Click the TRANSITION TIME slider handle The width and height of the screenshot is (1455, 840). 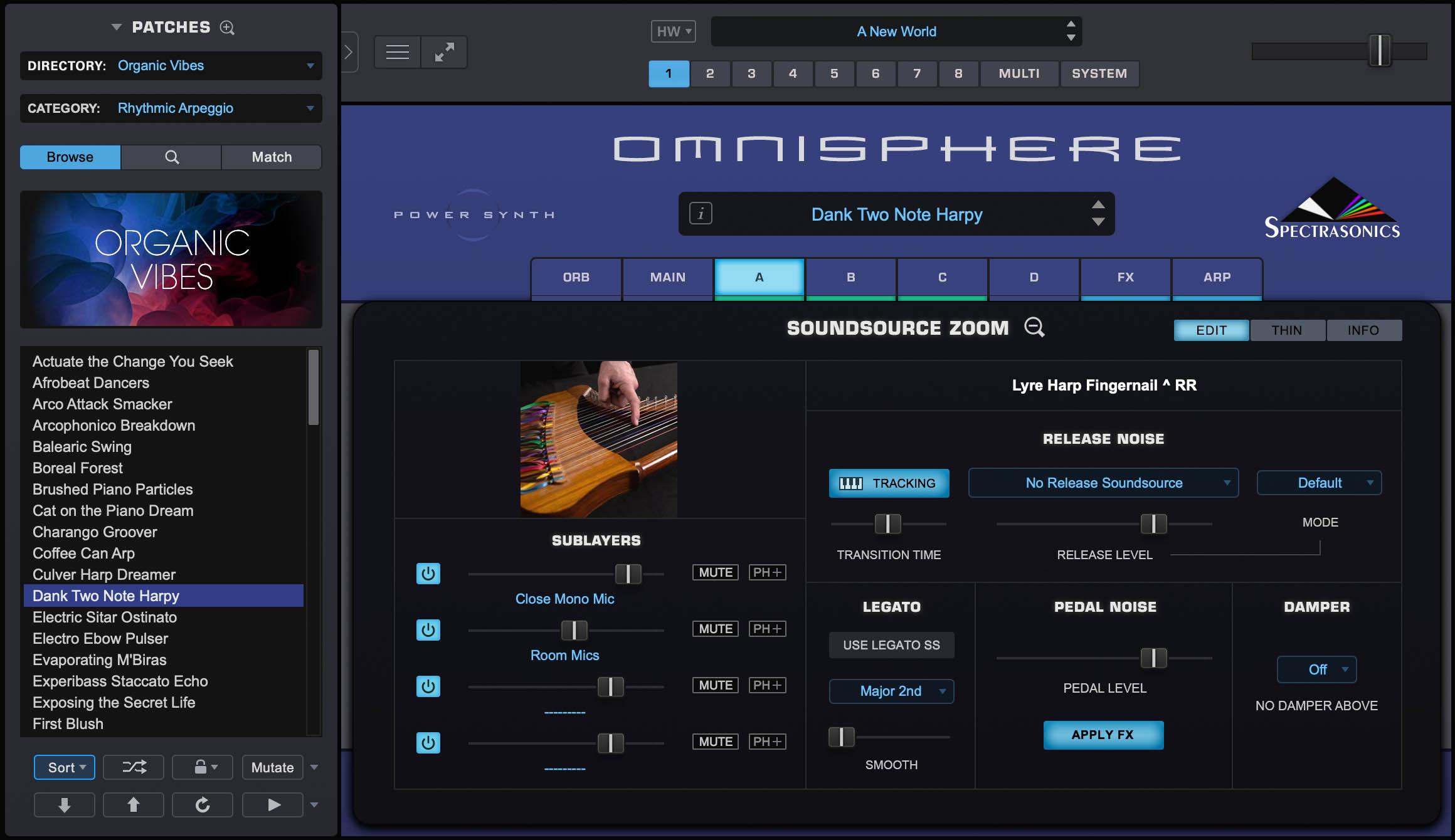(887, 523)
